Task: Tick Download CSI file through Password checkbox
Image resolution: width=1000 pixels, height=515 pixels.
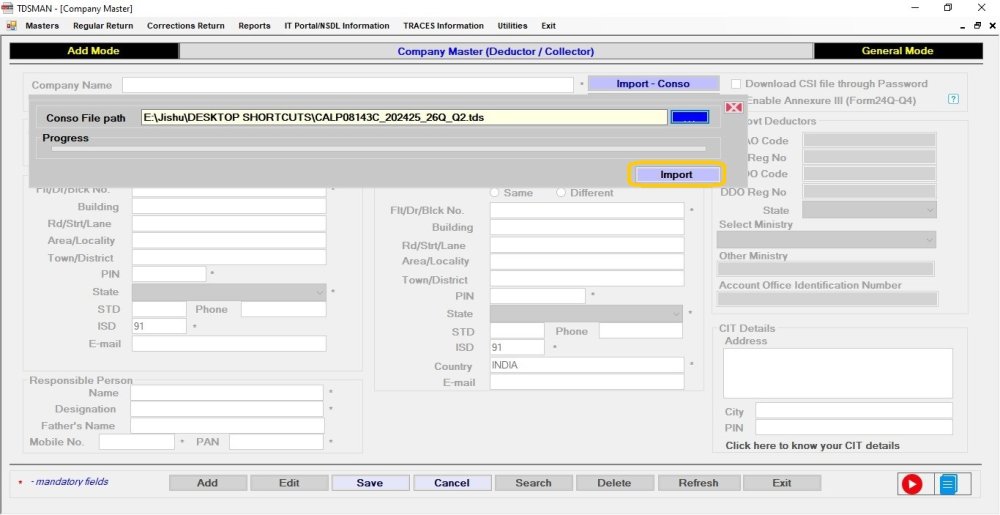Action: click(x=736, y=84)
